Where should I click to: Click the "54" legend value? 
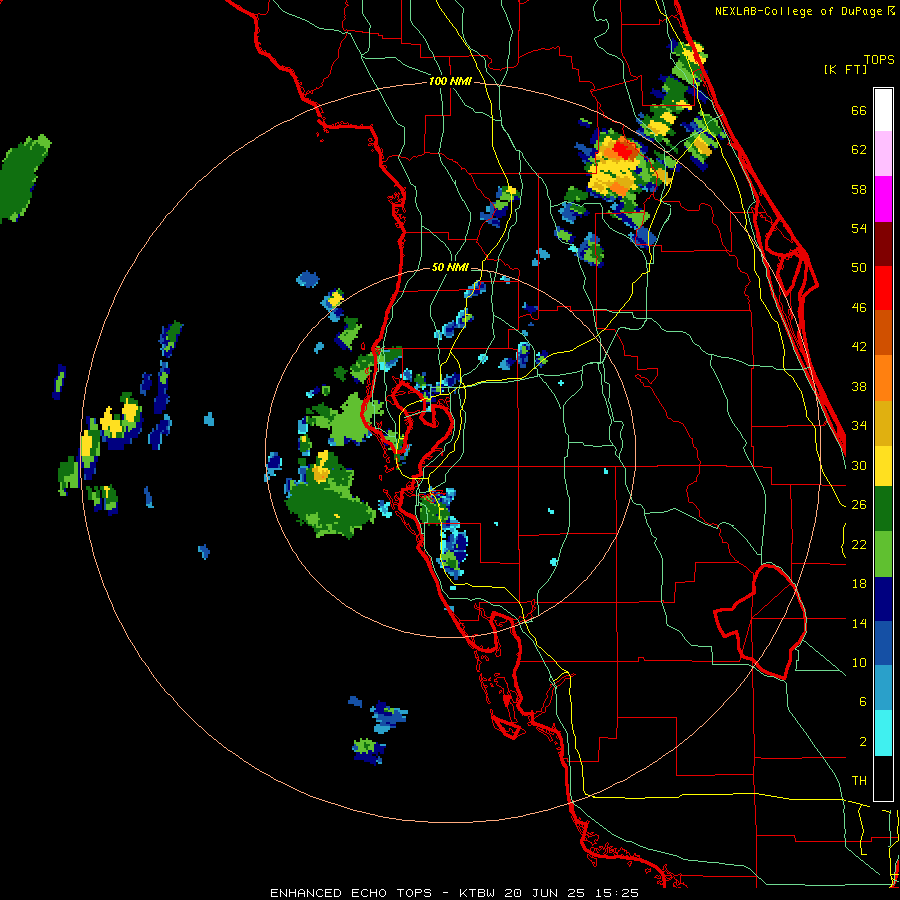(859, 228)
